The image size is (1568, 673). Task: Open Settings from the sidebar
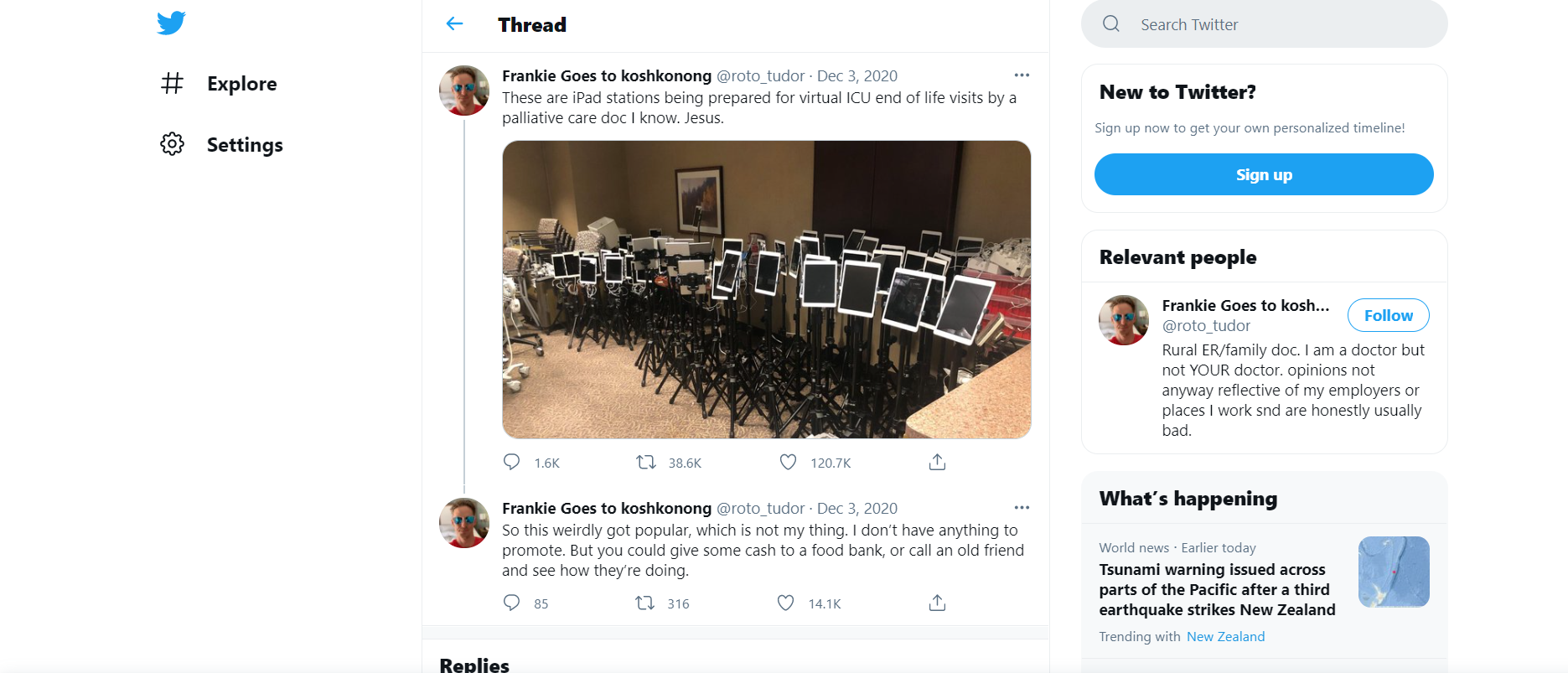pyautogui.click(x=244, y=145)
